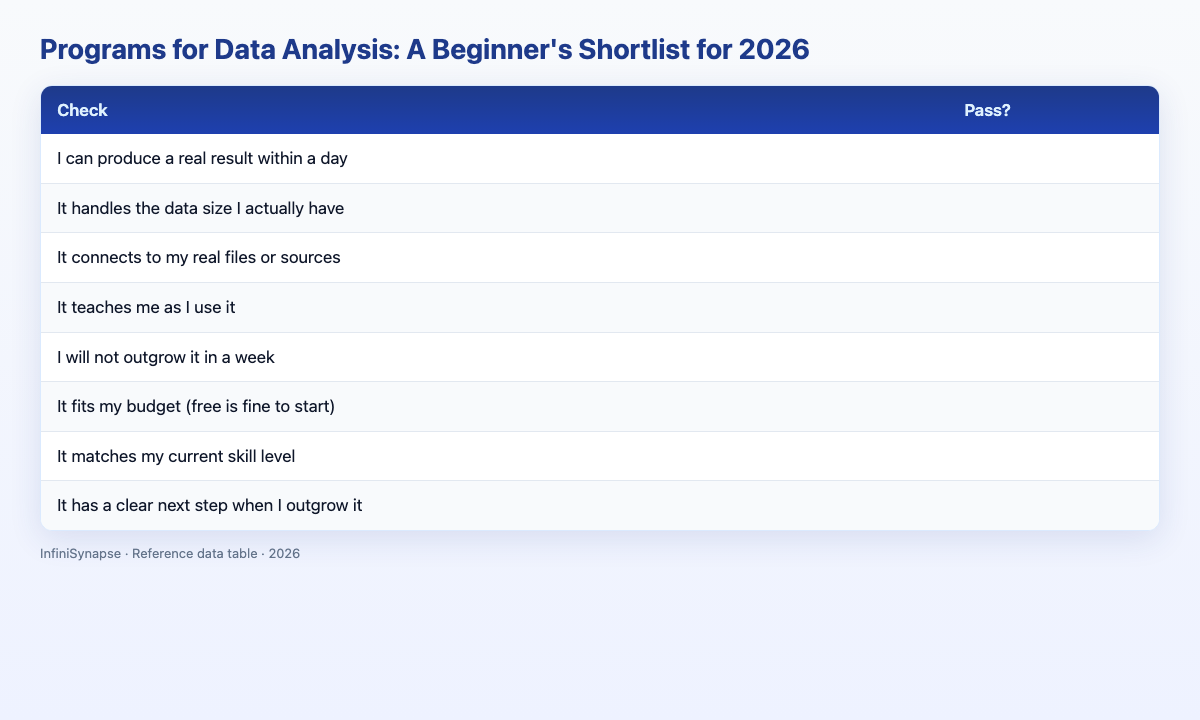Mark Pass cell for 'real result within a day'
The height and width of the screenshot is (720, 1200).
1053,159
